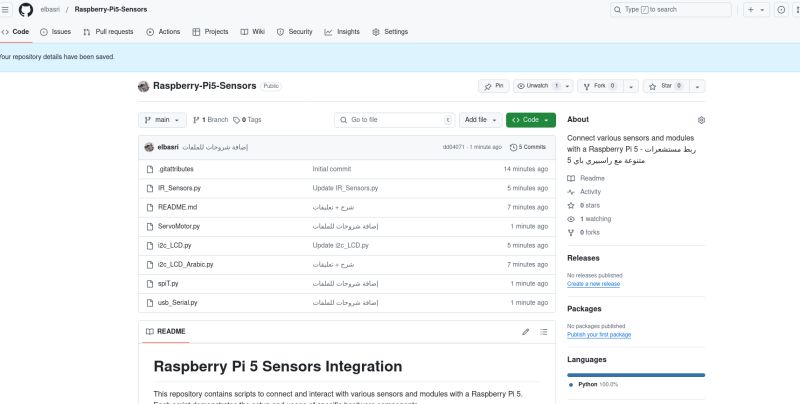Click the file icon beside usb_Serial.py
This screenshot has height=404, width=800.
point(150,303)
